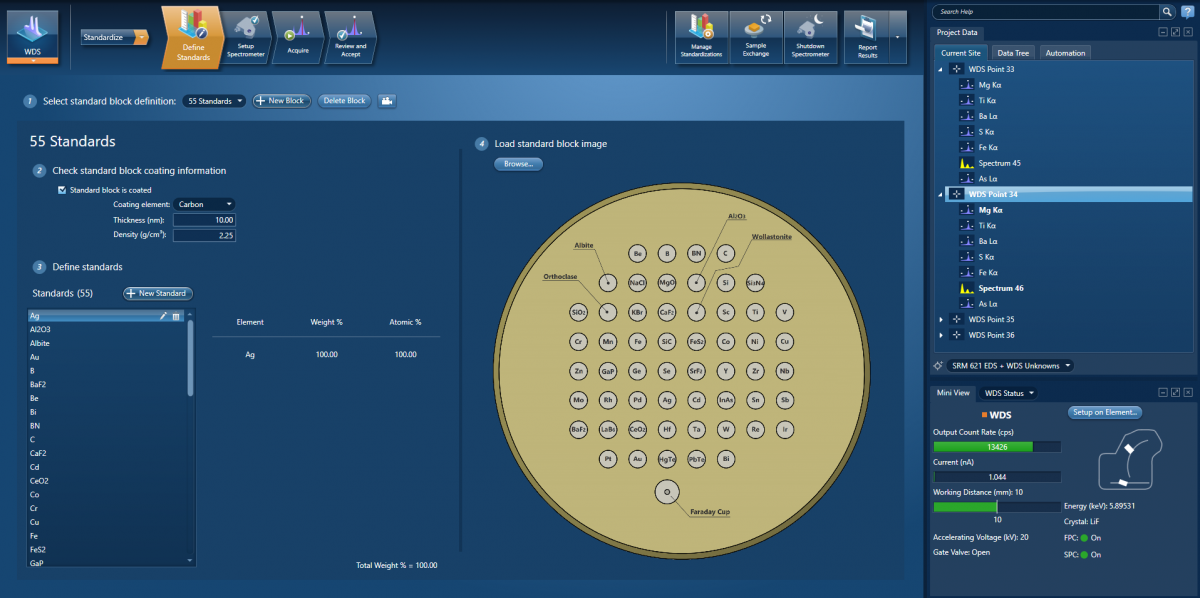Click the camera icon beside Delete Block
Viewport: 1200px width, 598px height.
click(x=386, y=101)
